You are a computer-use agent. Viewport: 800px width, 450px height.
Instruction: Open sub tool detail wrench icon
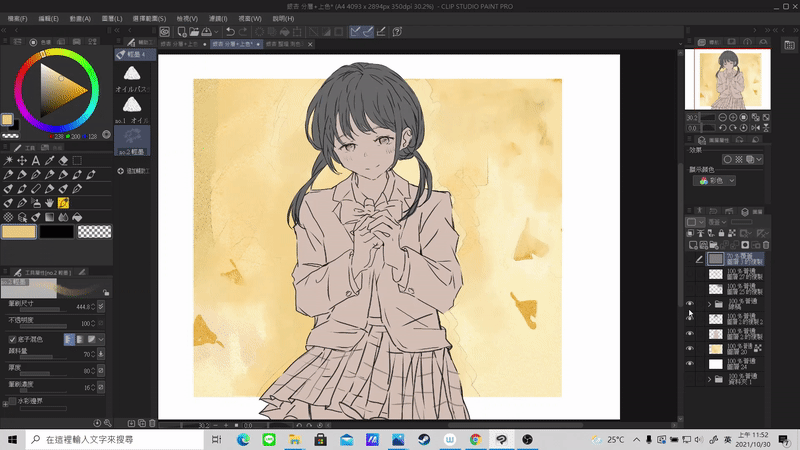tap(108, 423)
